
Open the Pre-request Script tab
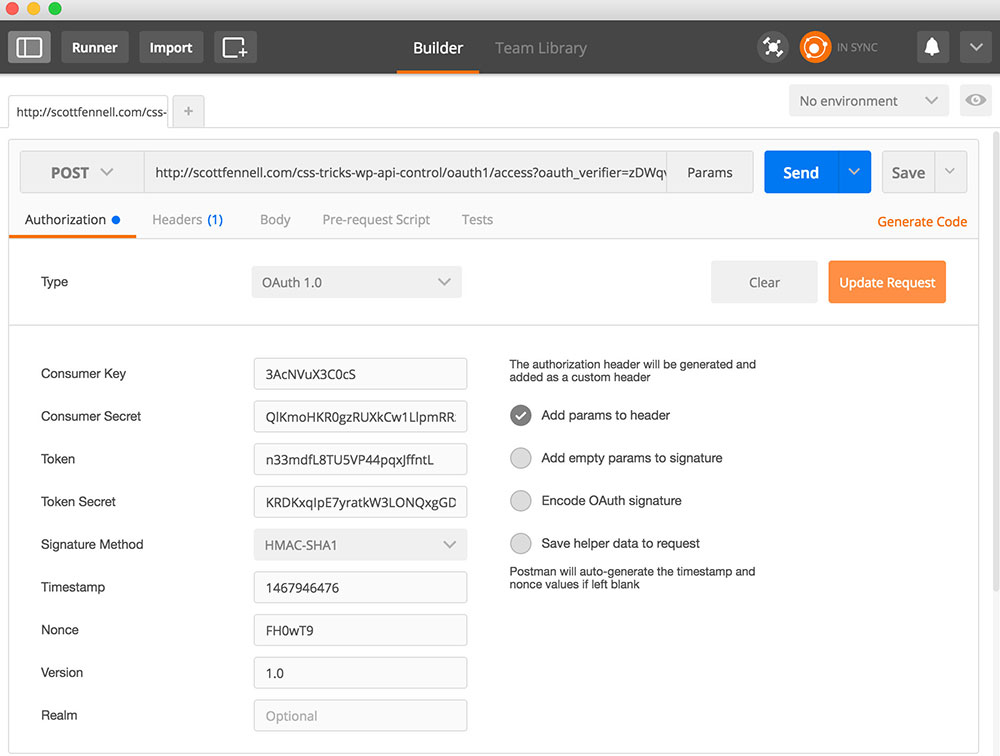376,220
